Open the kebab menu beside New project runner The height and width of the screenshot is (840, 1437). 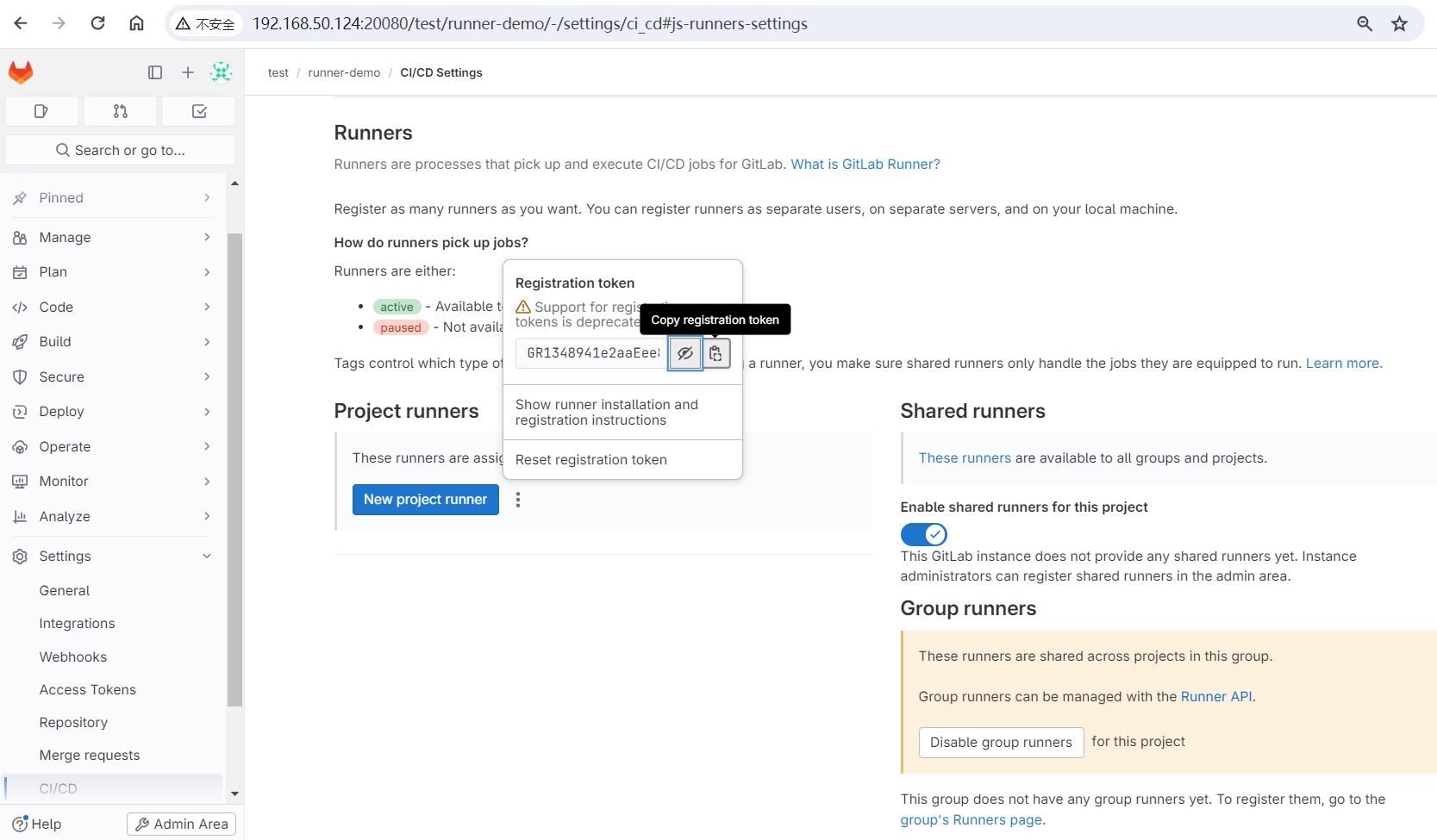(x=517, y=499)
